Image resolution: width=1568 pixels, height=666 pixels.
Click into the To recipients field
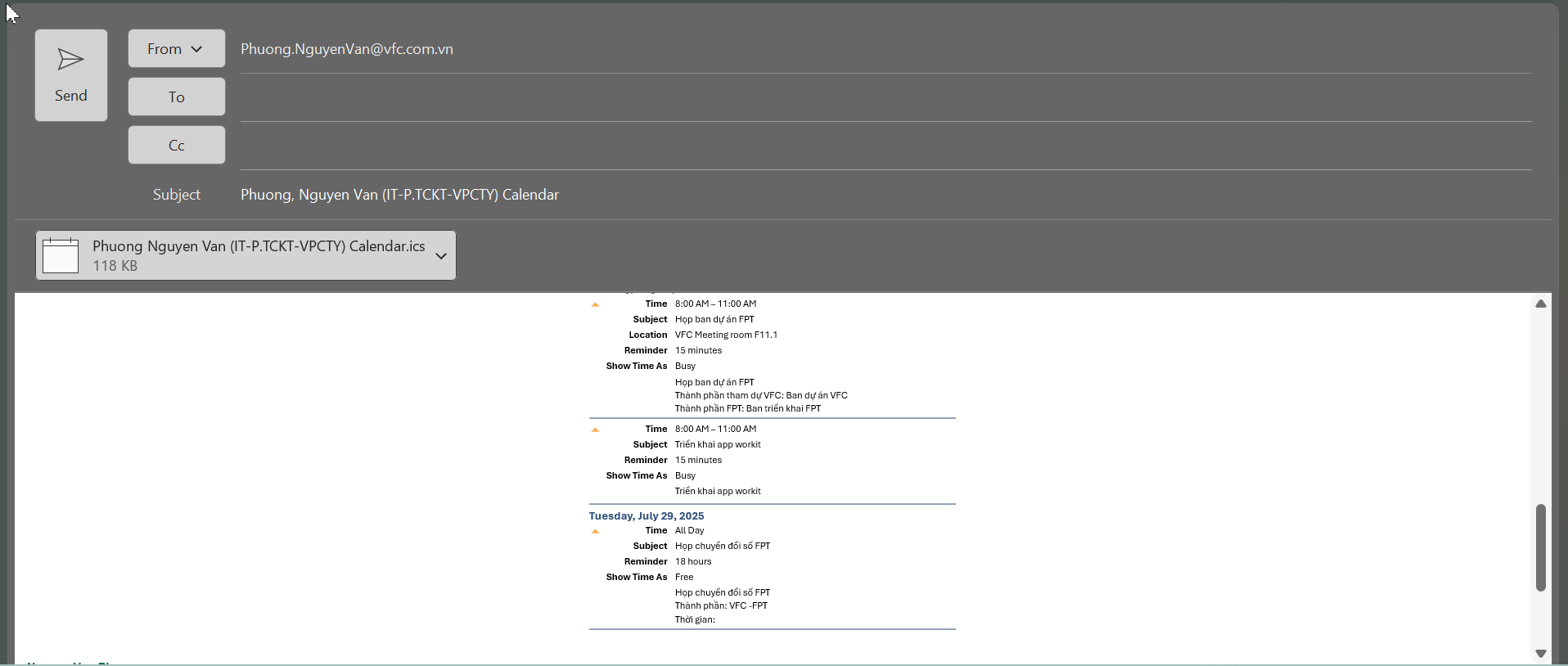(884, 97)
